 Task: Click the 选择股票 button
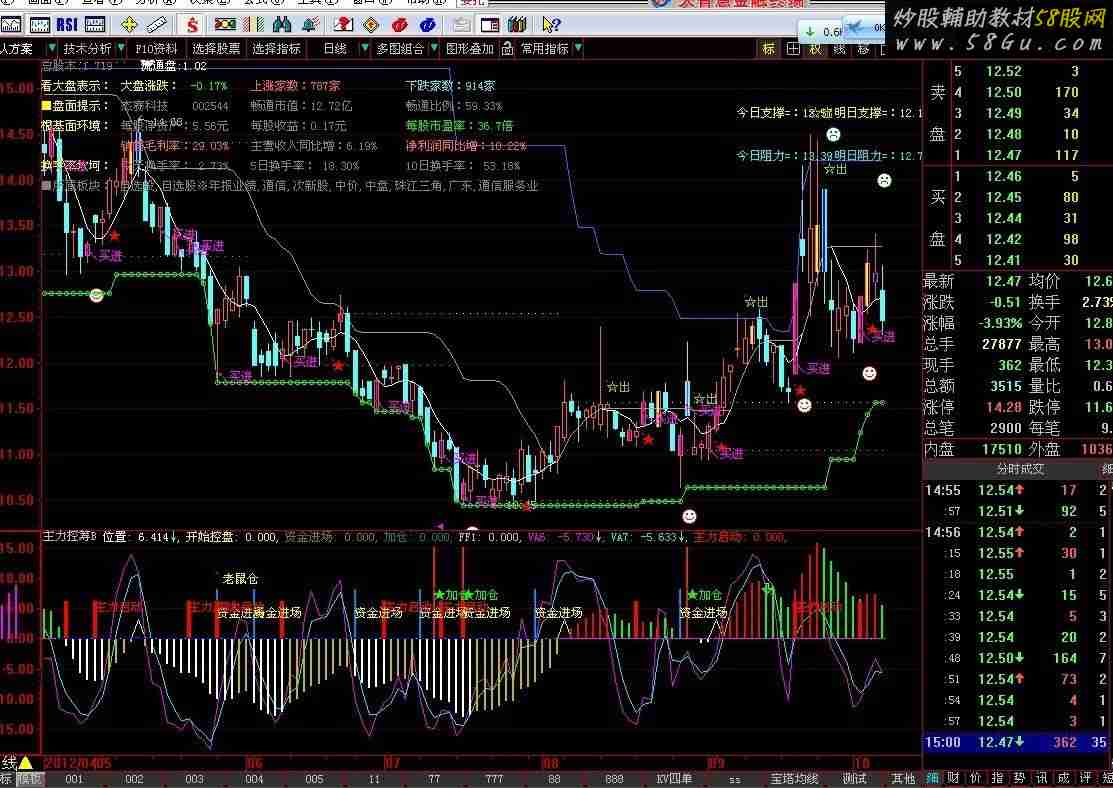[217, 48]
